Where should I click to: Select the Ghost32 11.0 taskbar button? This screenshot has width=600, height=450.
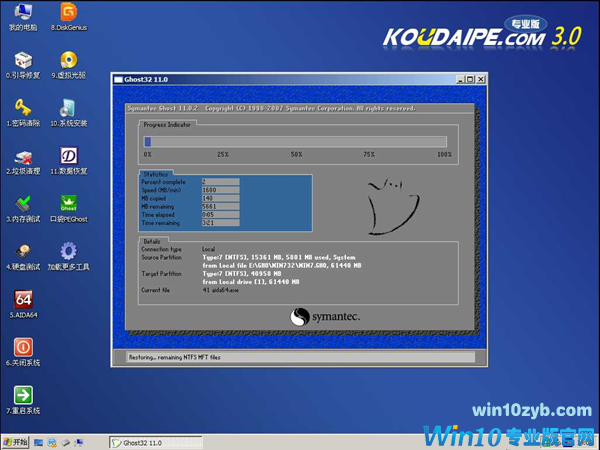(156, 443)
